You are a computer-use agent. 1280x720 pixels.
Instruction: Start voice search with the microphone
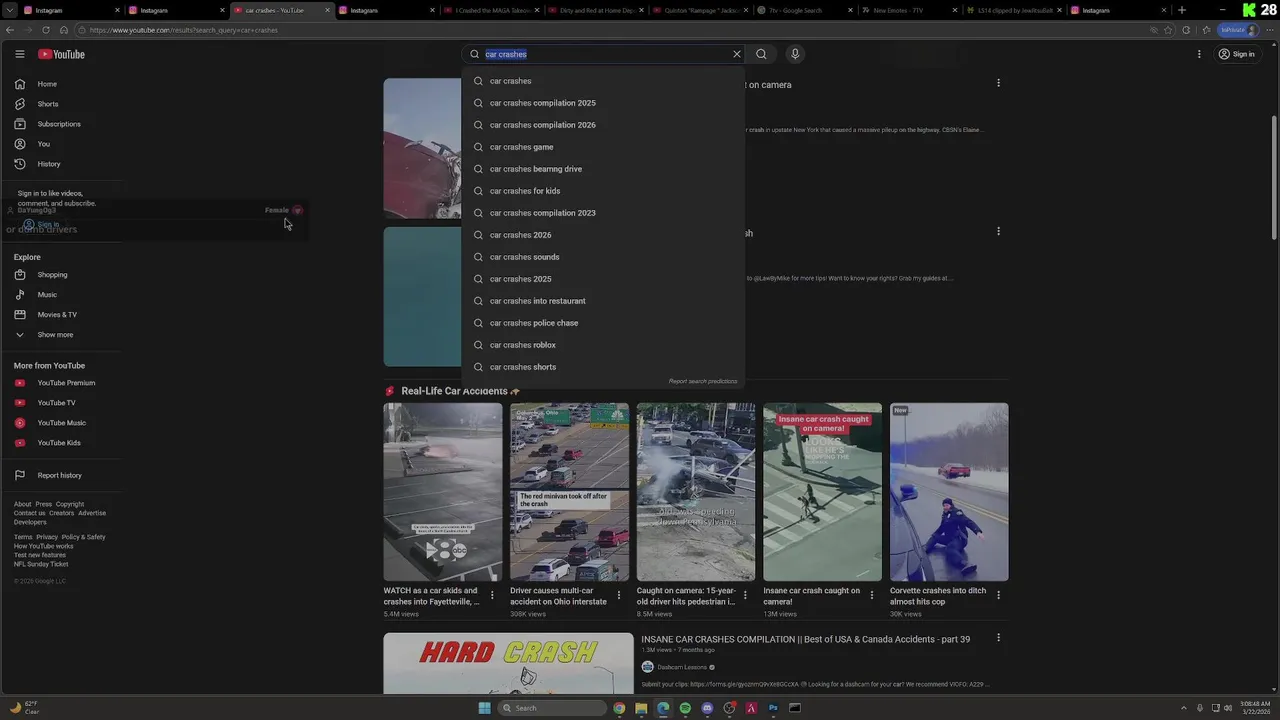795,54
